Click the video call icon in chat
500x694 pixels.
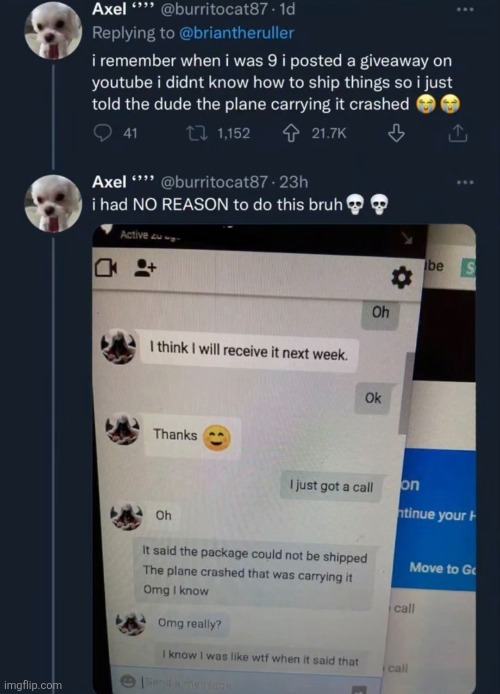click(x=106, y=267)
